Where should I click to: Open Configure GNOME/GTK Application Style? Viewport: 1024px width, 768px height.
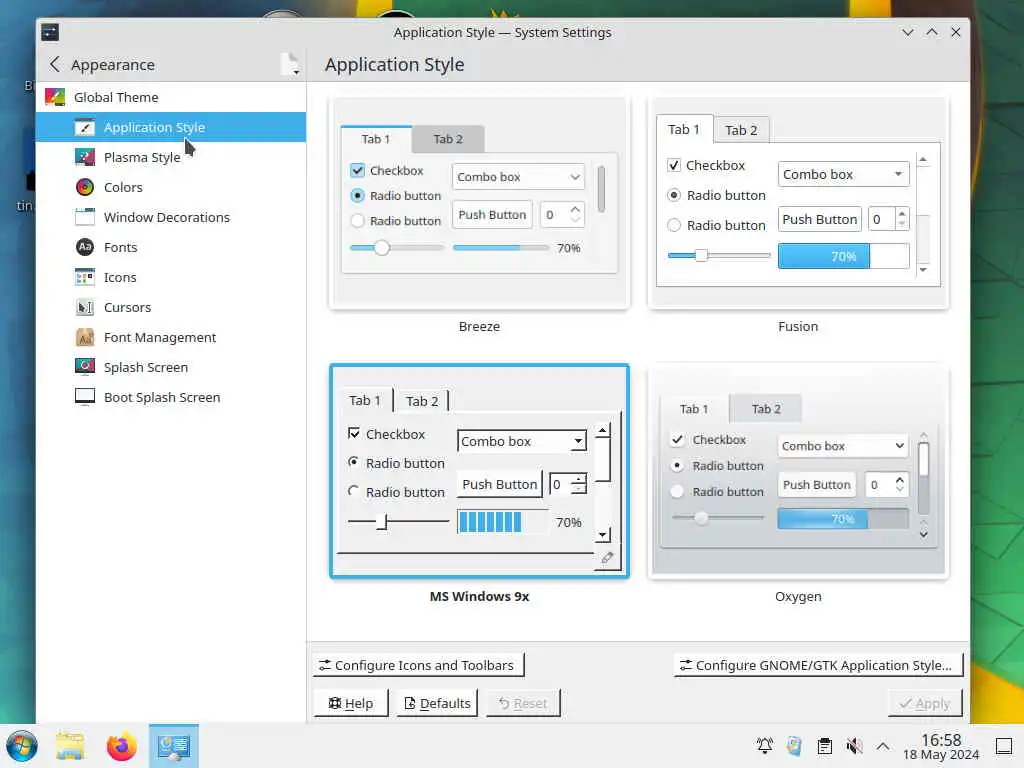coord(818,665)
